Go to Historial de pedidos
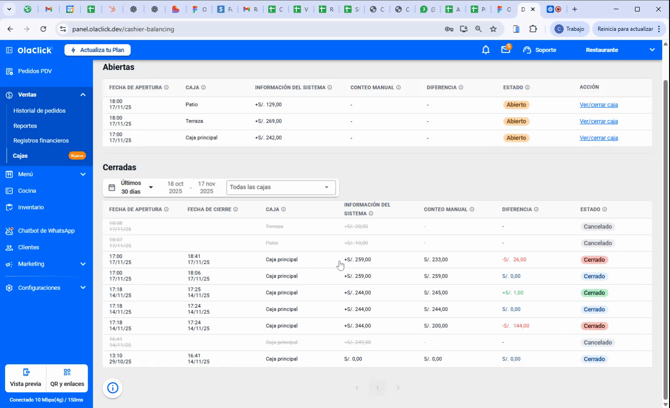This screenshot has height=408, width=670. [39, 111]
